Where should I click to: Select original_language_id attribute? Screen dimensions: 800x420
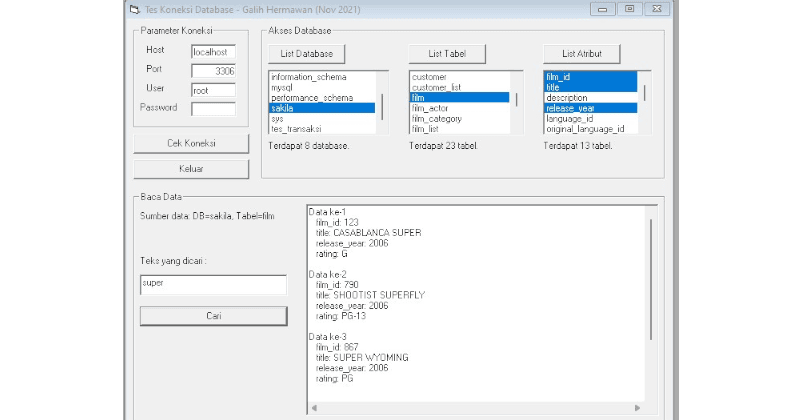click(x=591, y=129)
